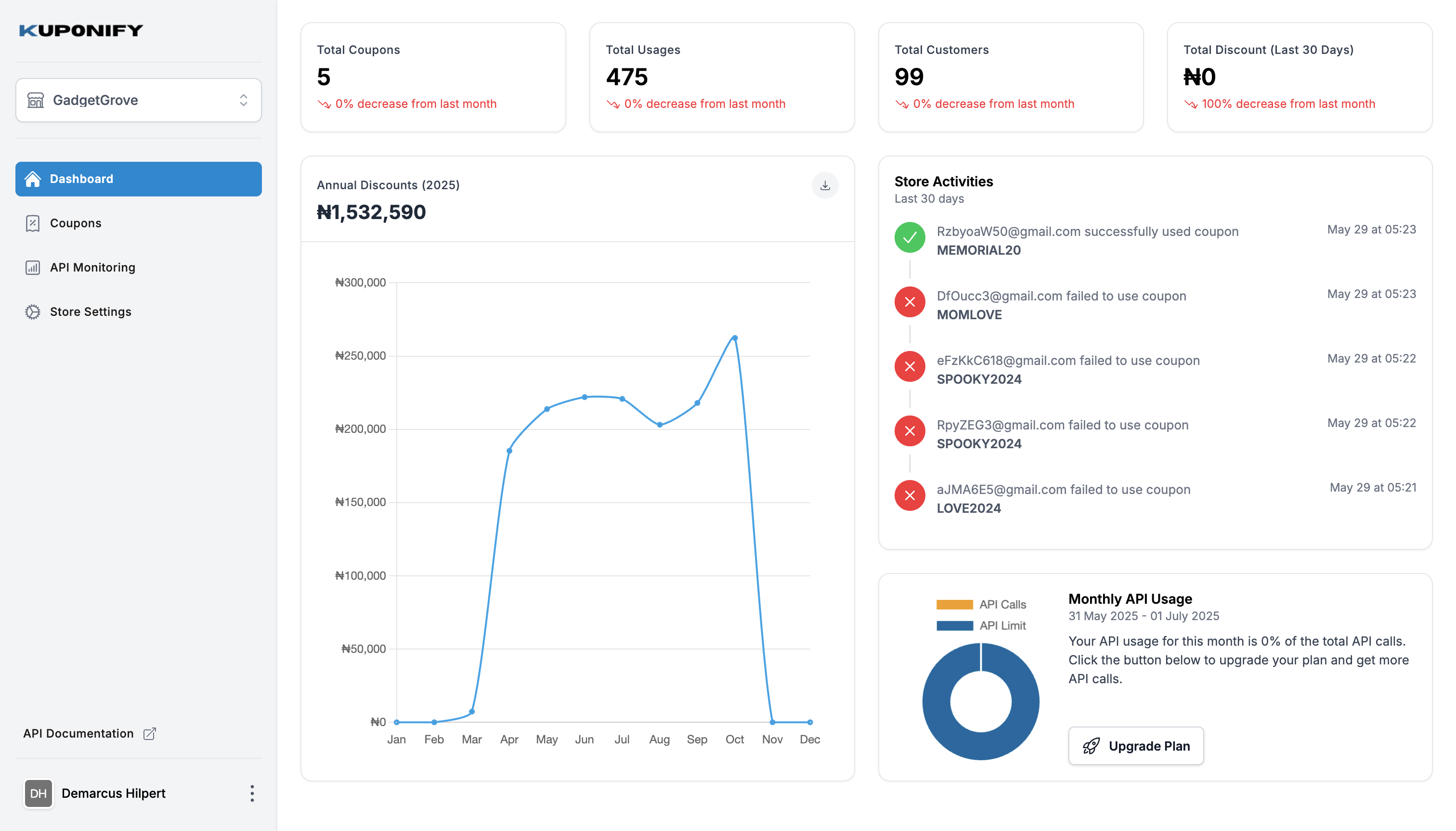Open the API Documentation link

78,733
